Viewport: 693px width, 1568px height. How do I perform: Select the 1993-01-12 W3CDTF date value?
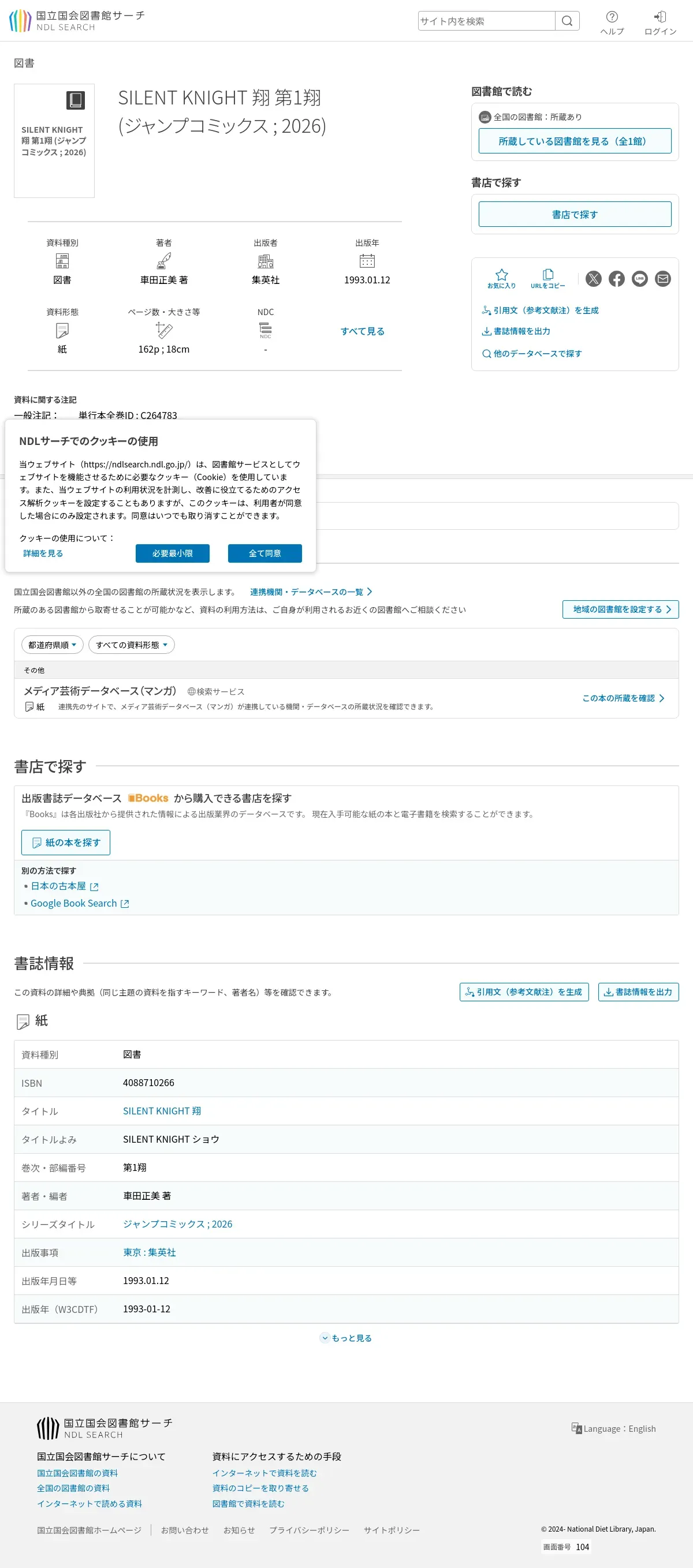[147, 1309]
